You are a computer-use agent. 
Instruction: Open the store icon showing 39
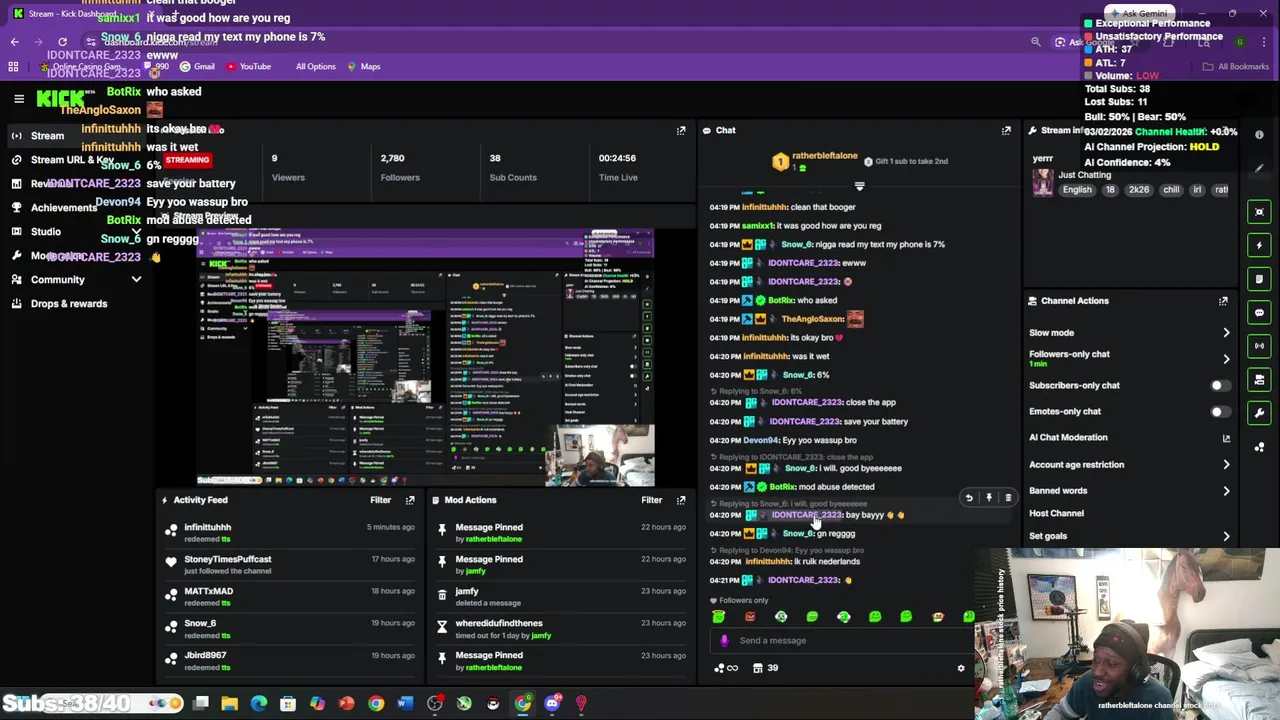[x=765, y=668]
